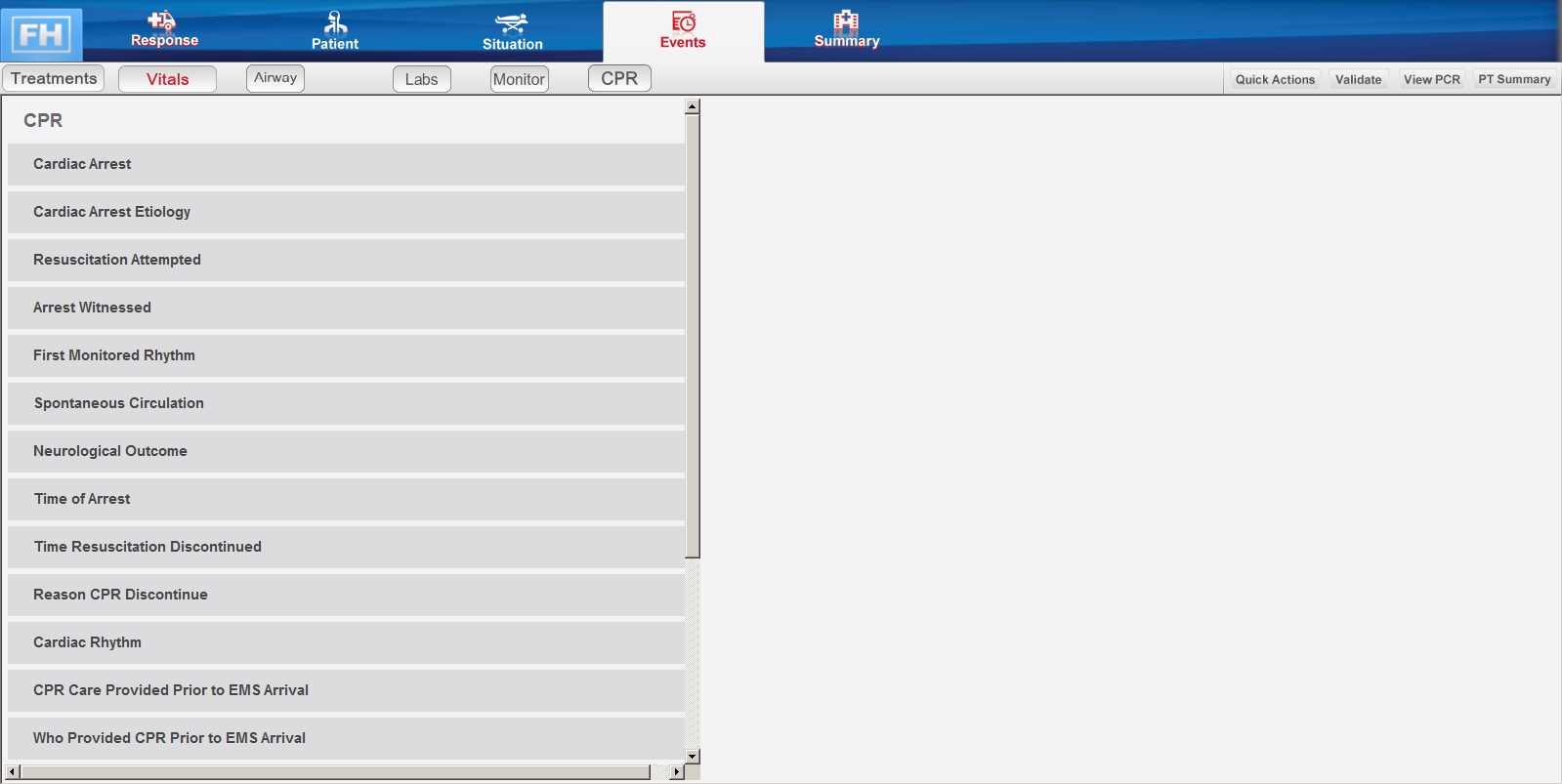This screenshot has width=1562, height=784.
Task: Select Neurological Outcome row
Action: click(346, 451)
